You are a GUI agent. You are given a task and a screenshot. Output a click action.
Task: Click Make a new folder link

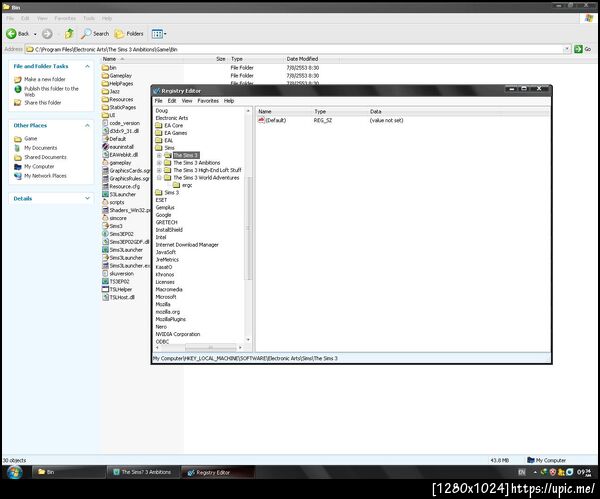45,79
